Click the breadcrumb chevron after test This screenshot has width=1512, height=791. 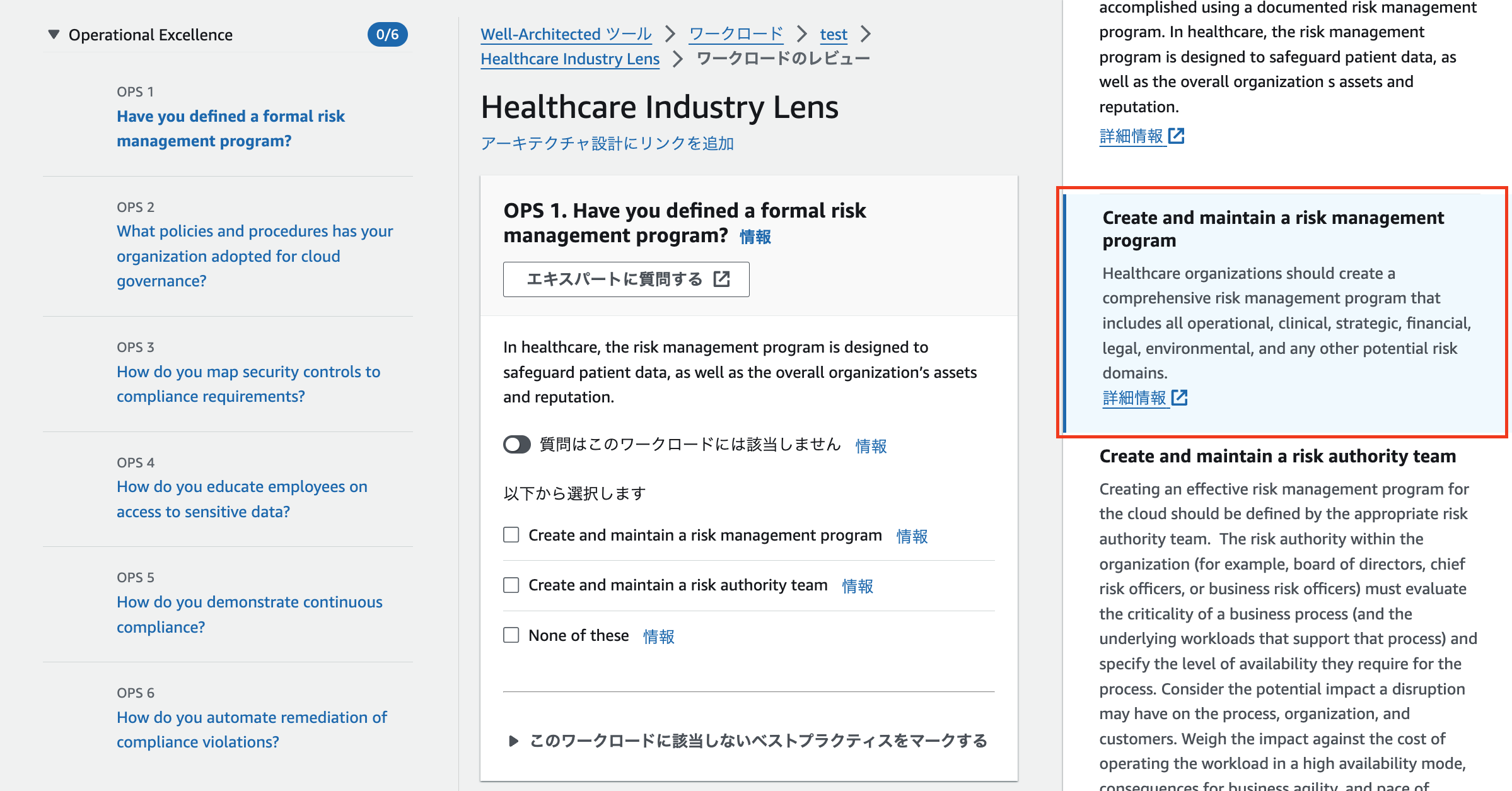coord(866,34)
